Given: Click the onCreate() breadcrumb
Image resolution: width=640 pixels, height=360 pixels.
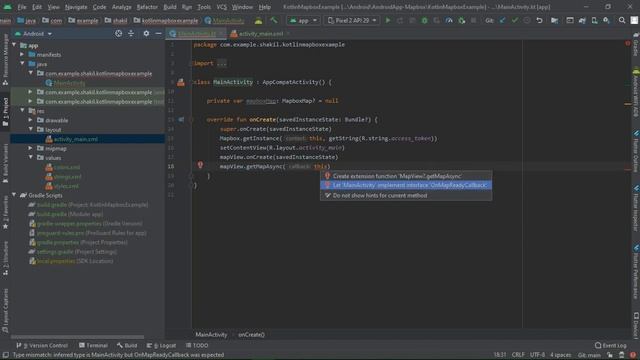Looking at the screenshot, I should click(x=251, y=334).
